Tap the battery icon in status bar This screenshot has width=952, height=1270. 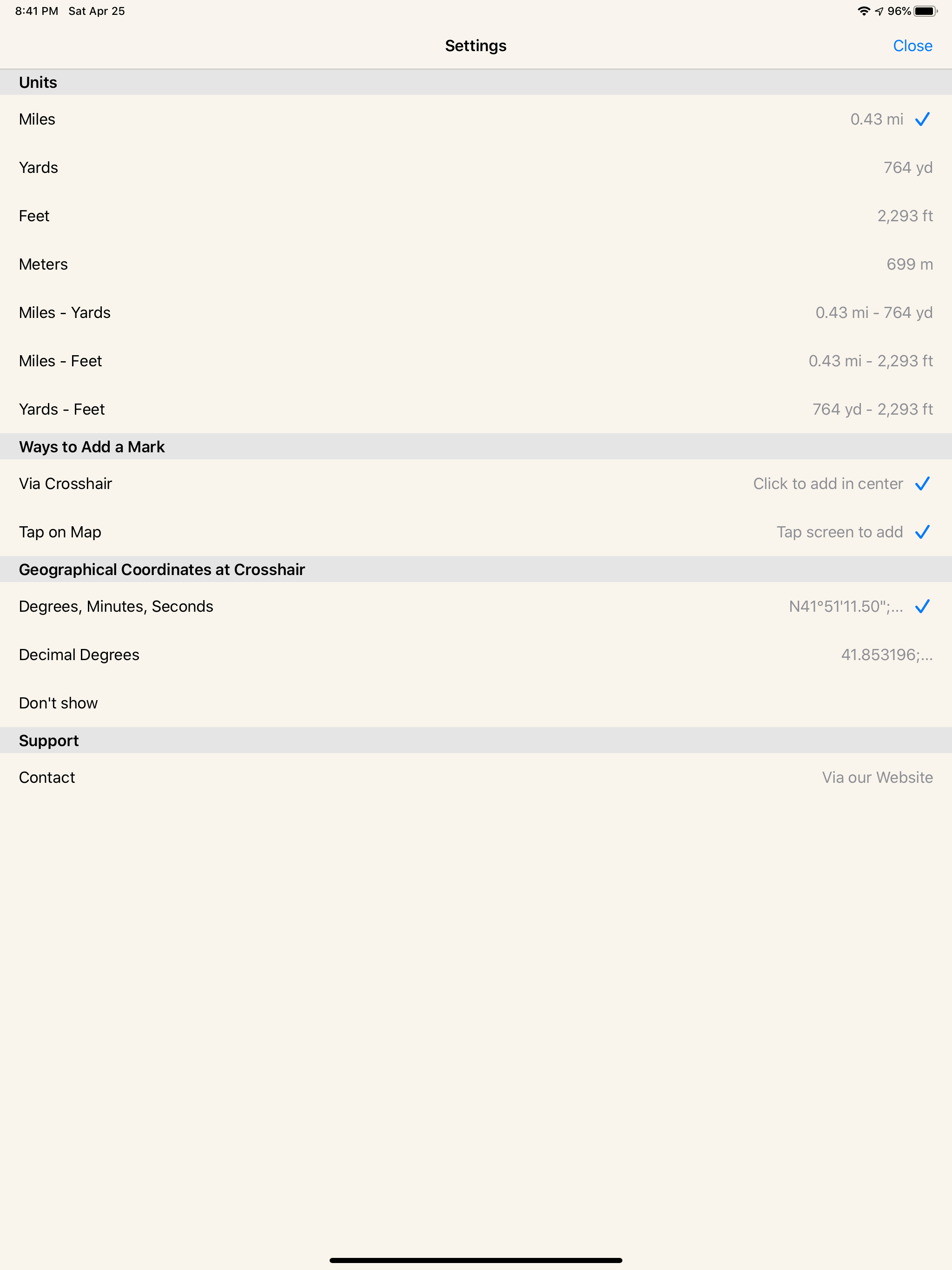coord(926,11)
